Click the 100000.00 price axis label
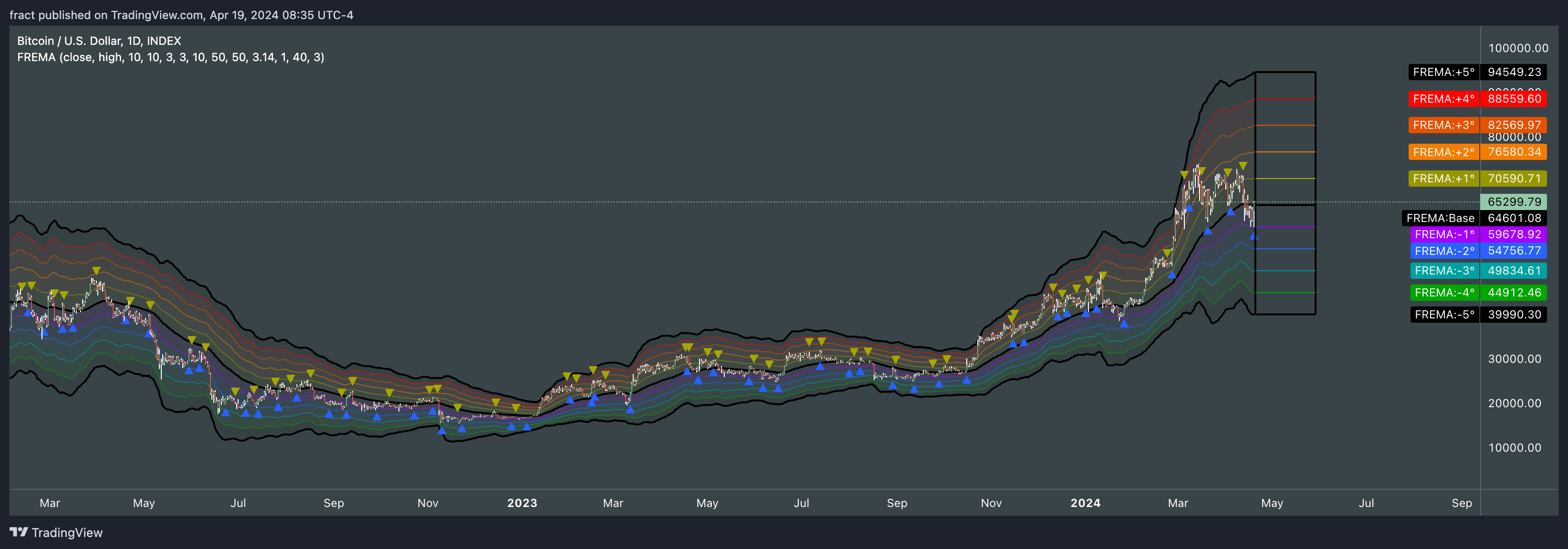This screenshot has height=549, width=1568. pos(1518,48)
